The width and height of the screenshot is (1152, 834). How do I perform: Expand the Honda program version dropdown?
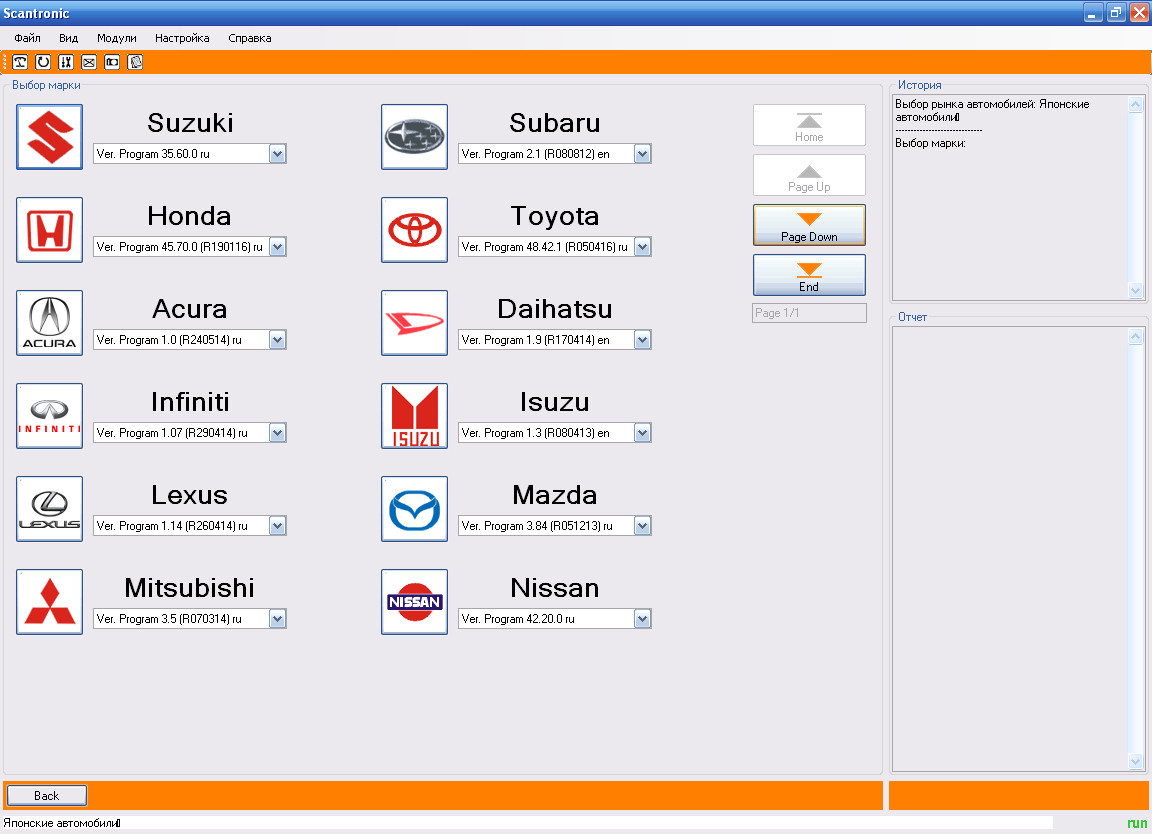tap(277, 247)
